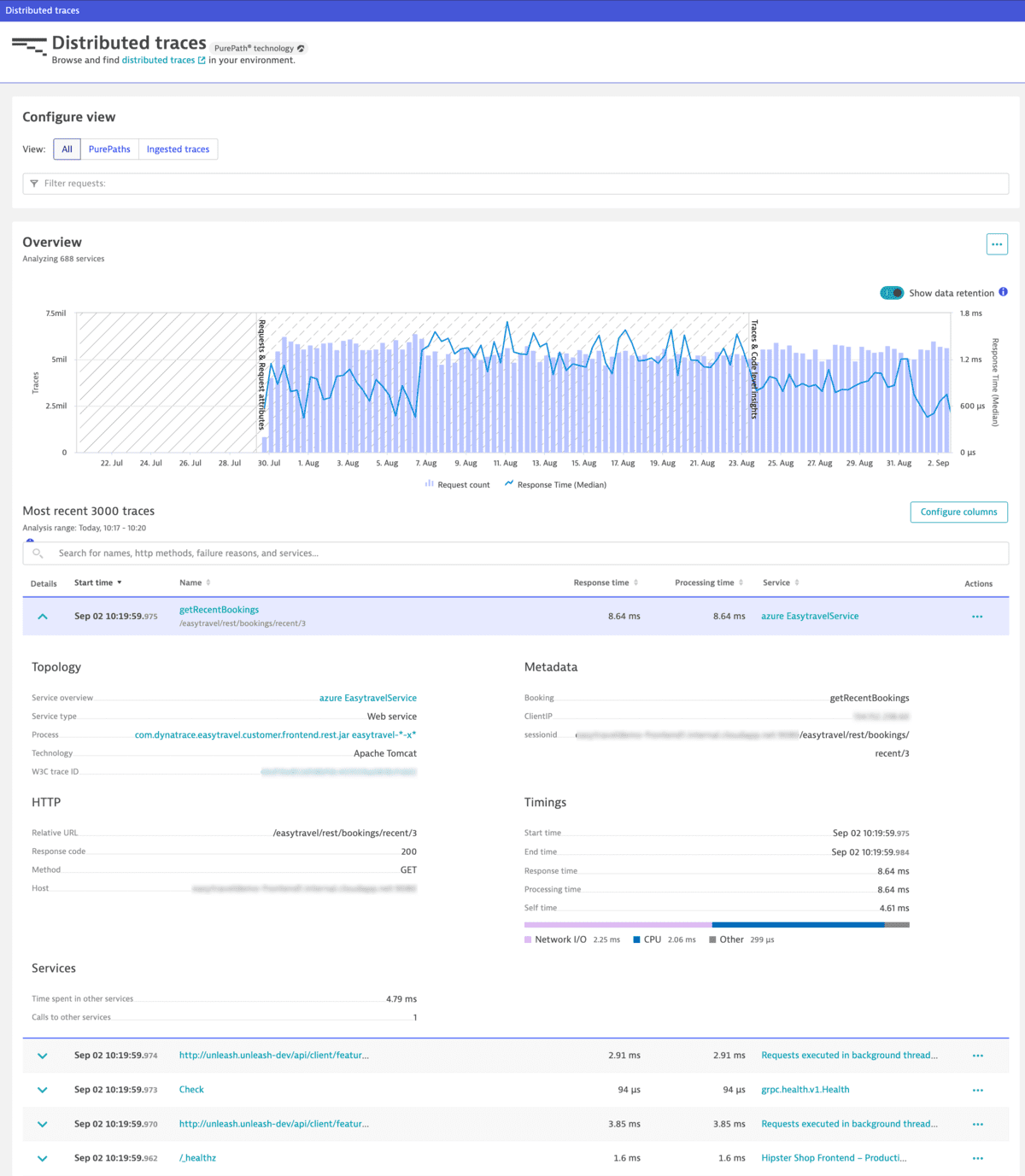Viewport: 1025px width, 1176px height.
Task: Click the Distributed traces logo icon
Action: (x=27, y=47)
